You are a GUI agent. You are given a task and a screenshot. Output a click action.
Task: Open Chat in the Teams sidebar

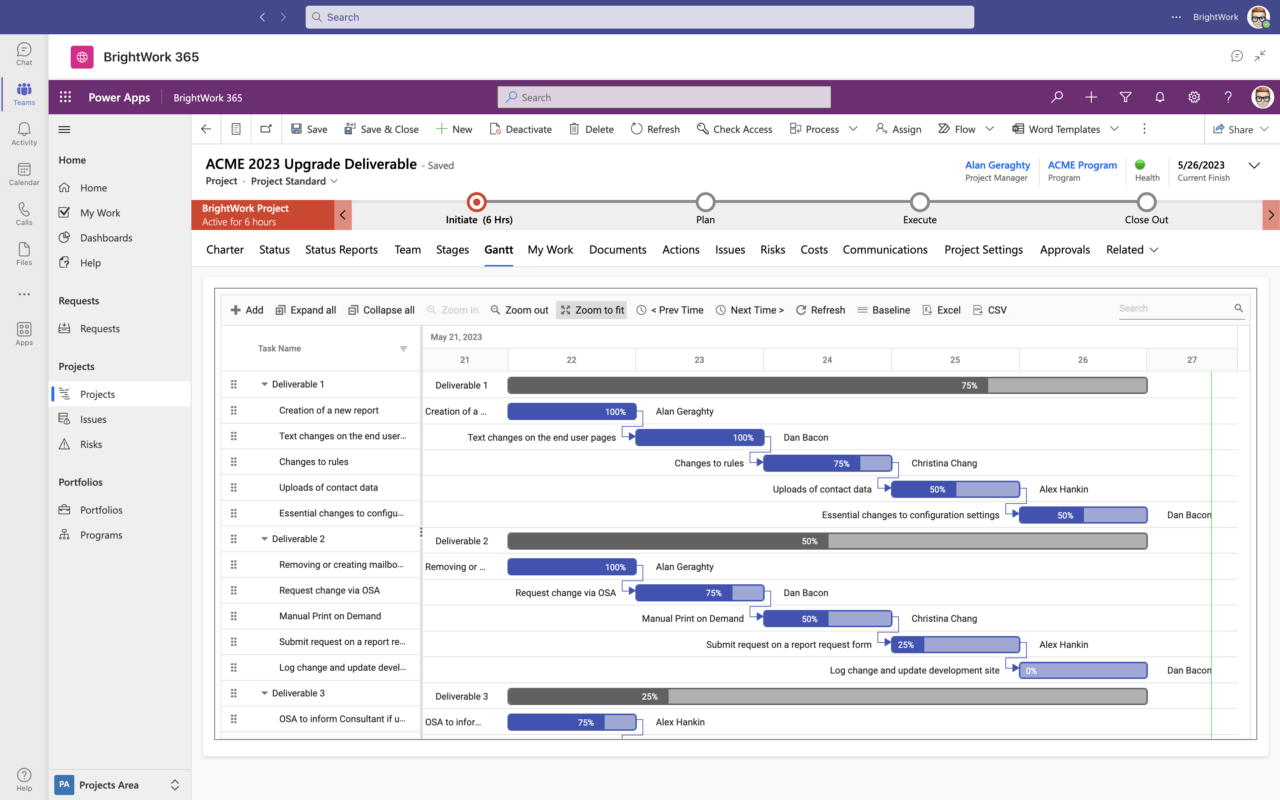coord(23,53)
